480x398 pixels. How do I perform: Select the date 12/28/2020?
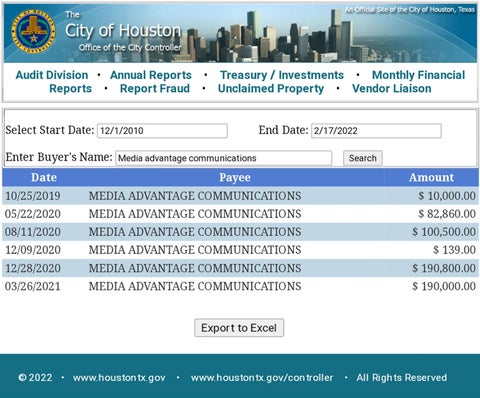click(x=33, y=268)
